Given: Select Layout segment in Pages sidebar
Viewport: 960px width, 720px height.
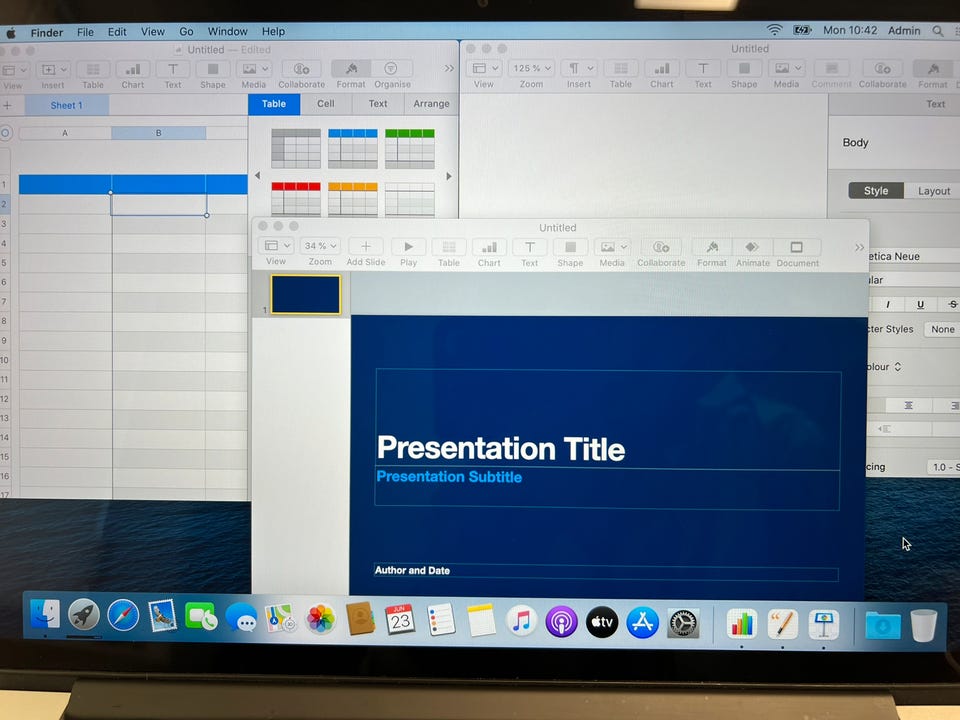Looking at the screenshot, I should pyautogui.click(x=933, y=191).
